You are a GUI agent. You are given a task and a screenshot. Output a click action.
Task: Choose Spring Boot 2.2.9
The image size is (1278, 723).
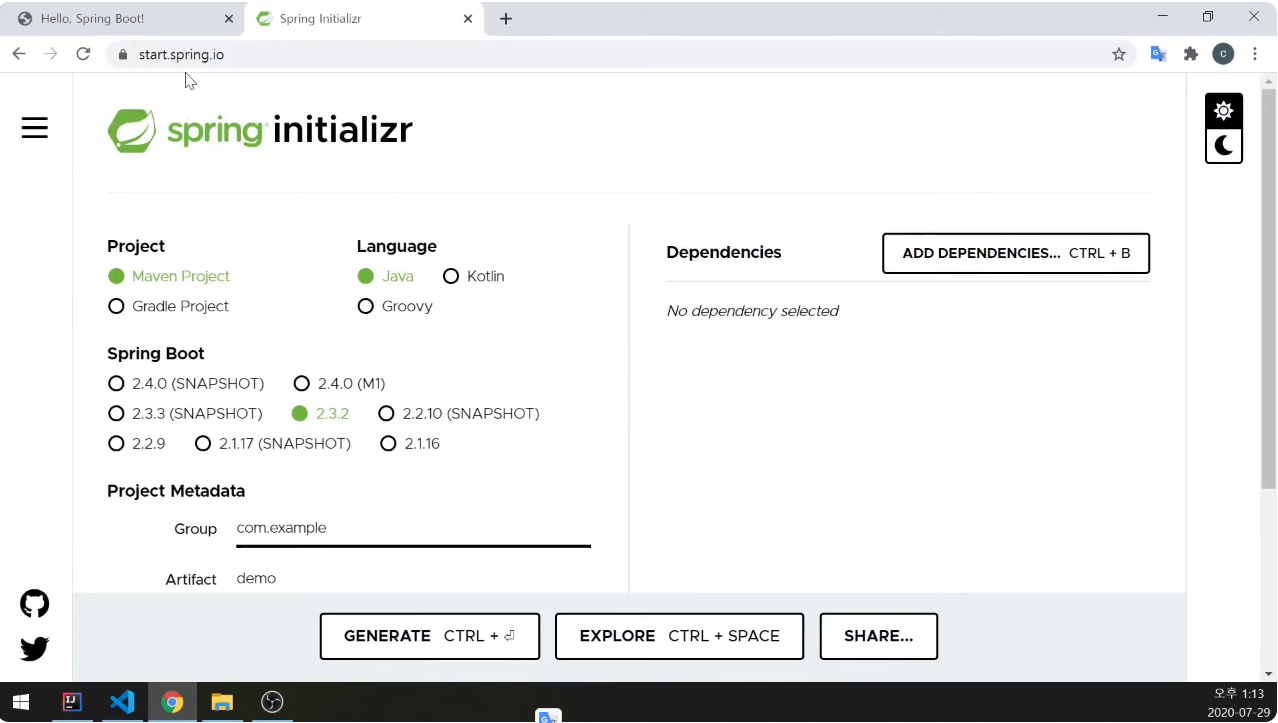(x=136, y=444)
